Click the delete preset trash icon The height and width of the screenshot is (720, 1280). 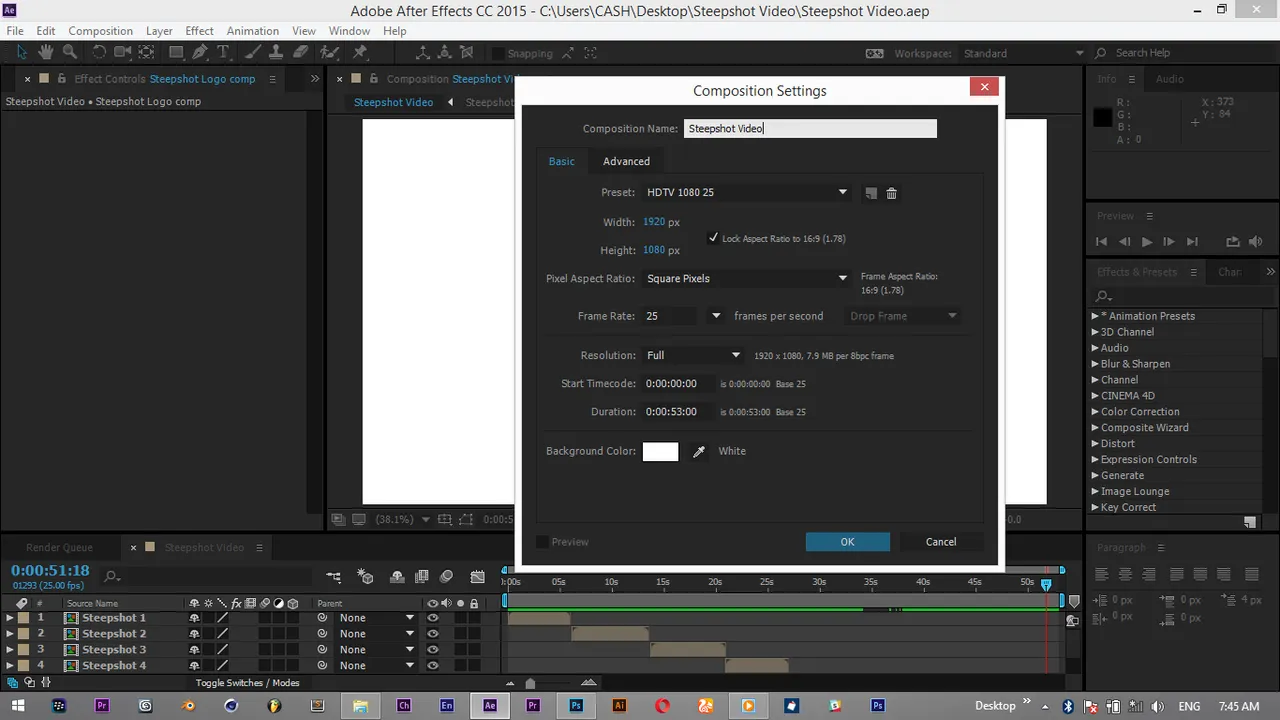point(892,193)
